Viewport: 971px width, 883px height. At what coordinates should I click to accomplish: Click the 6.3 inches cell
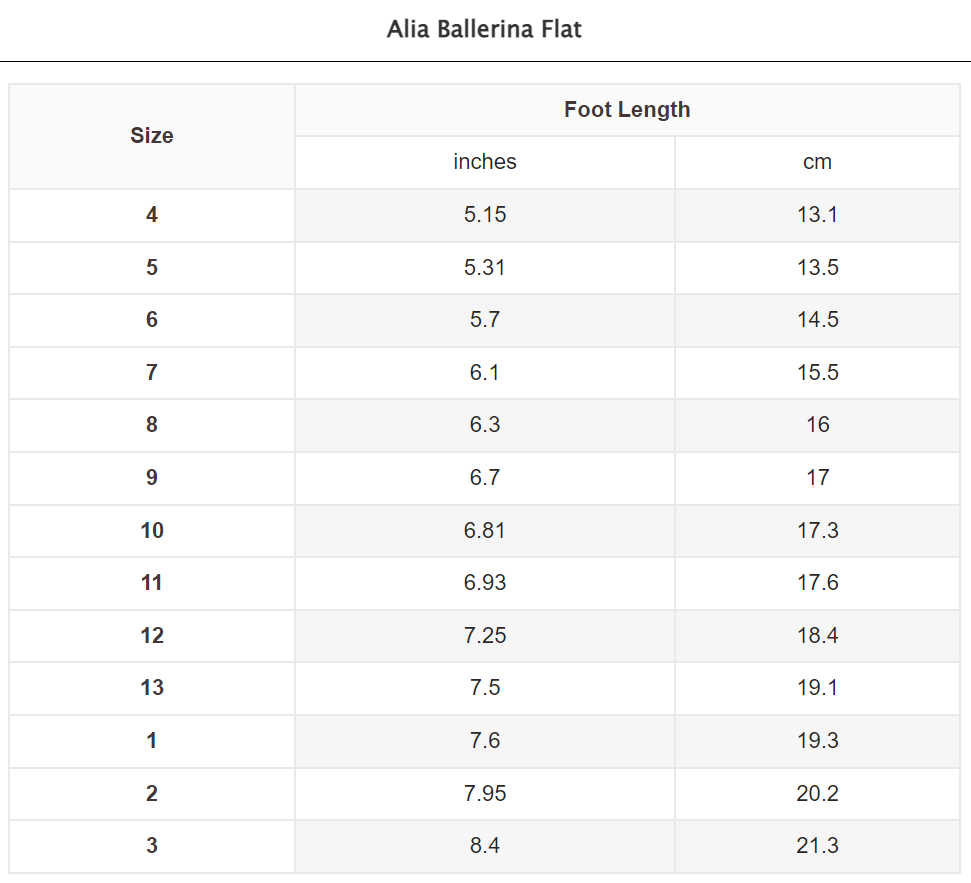(x=485, y=425)
